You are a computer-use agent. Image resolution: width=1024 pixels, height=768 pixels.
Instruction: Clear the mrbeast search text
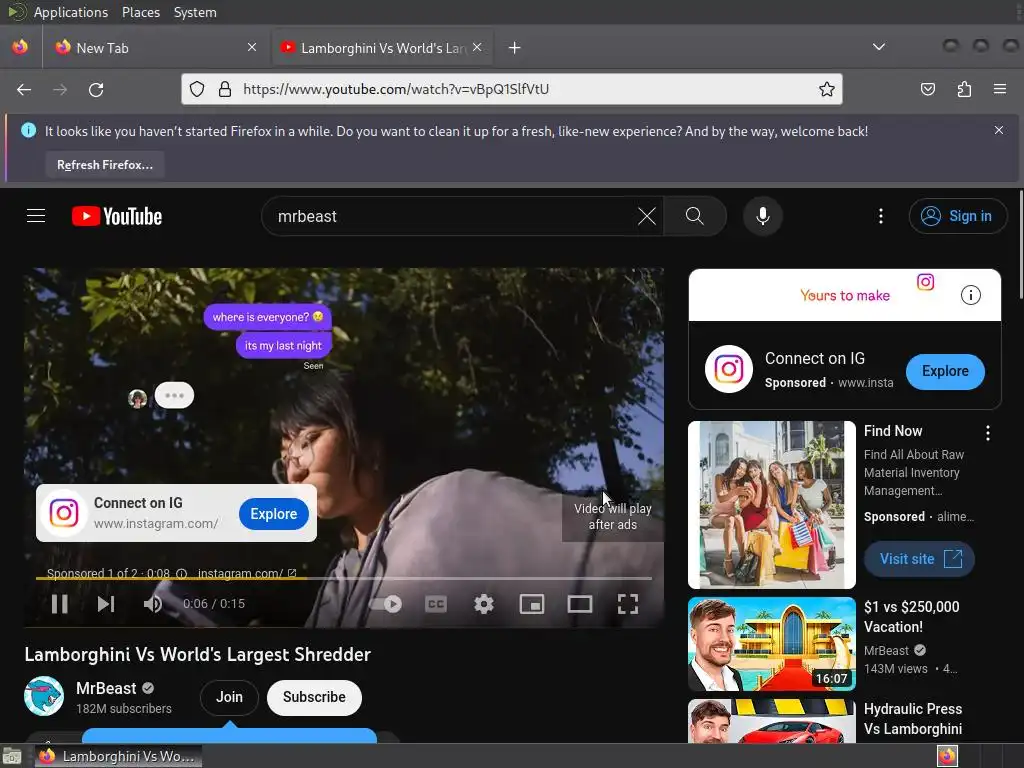click(647, 216)
